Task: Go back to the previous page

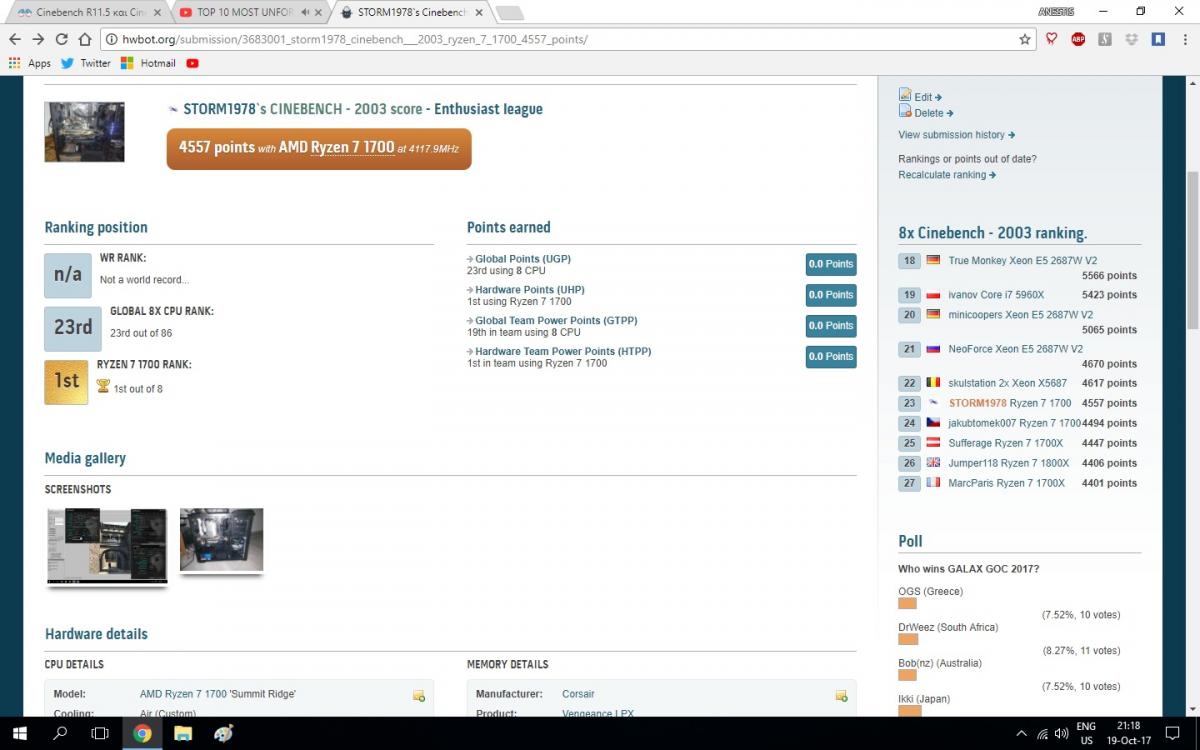Action: click(14, 39)
